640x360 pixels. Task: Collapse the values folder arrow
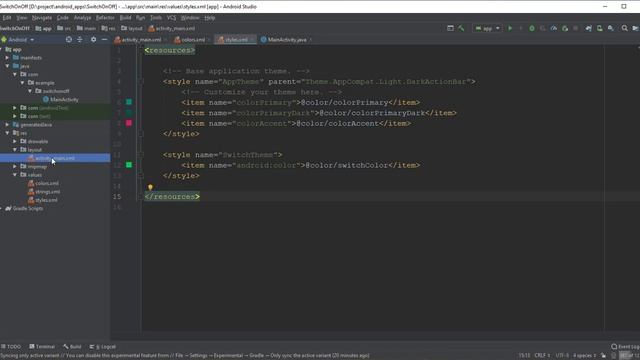[x=15, y=175]
